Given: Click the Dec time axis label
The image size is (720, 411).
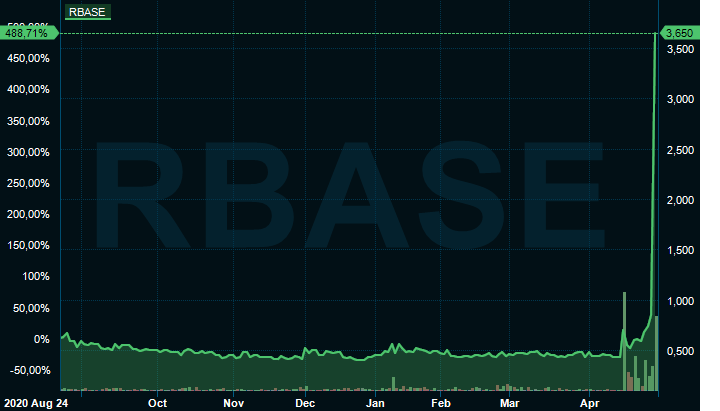Looking at the screenshot, I should pyautogui.click(x=305, y=403).
